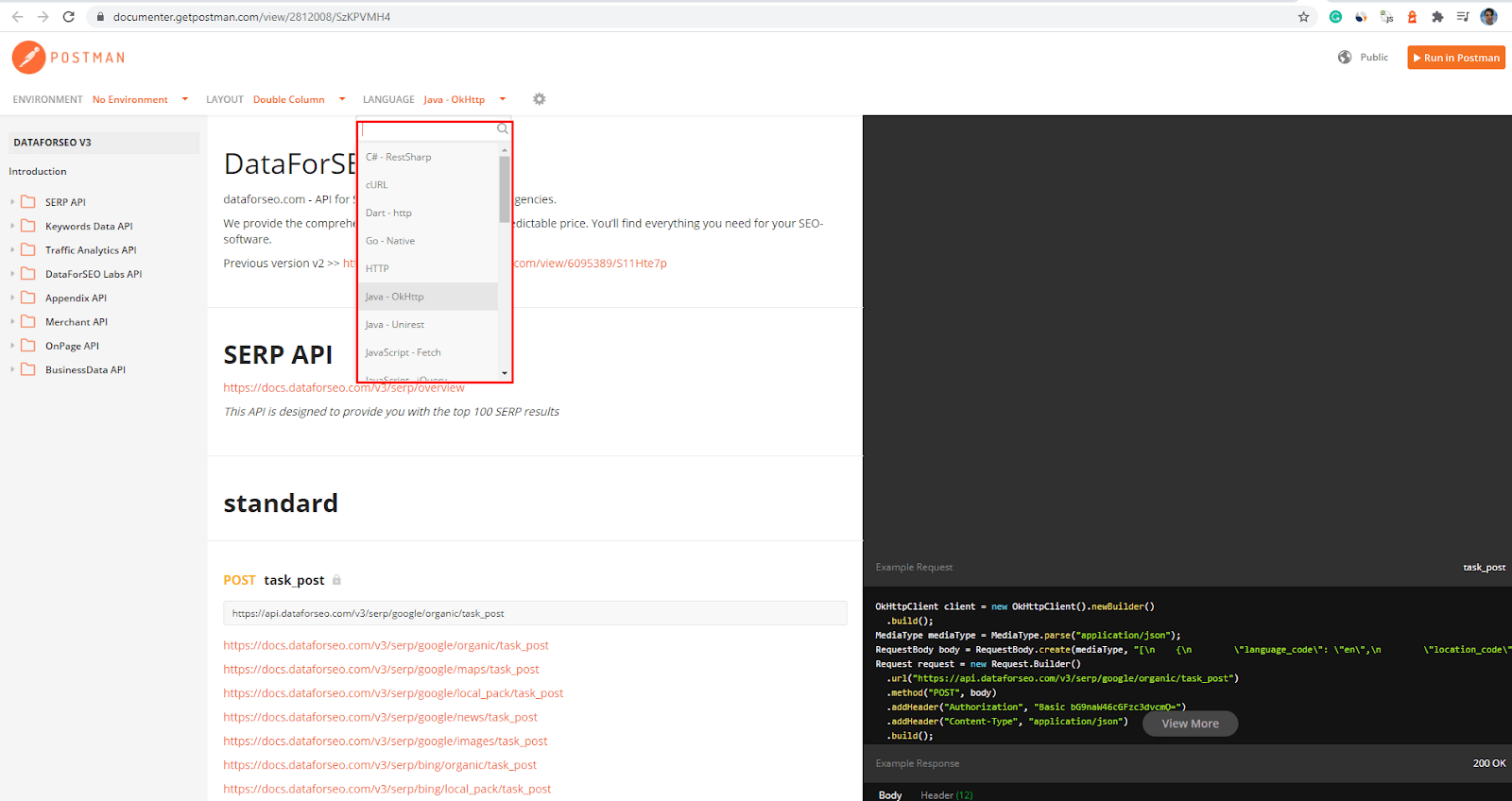Expand the Keywords Data API folder arrow
This screenshot has width=1512, height=801.
[12, 226]
